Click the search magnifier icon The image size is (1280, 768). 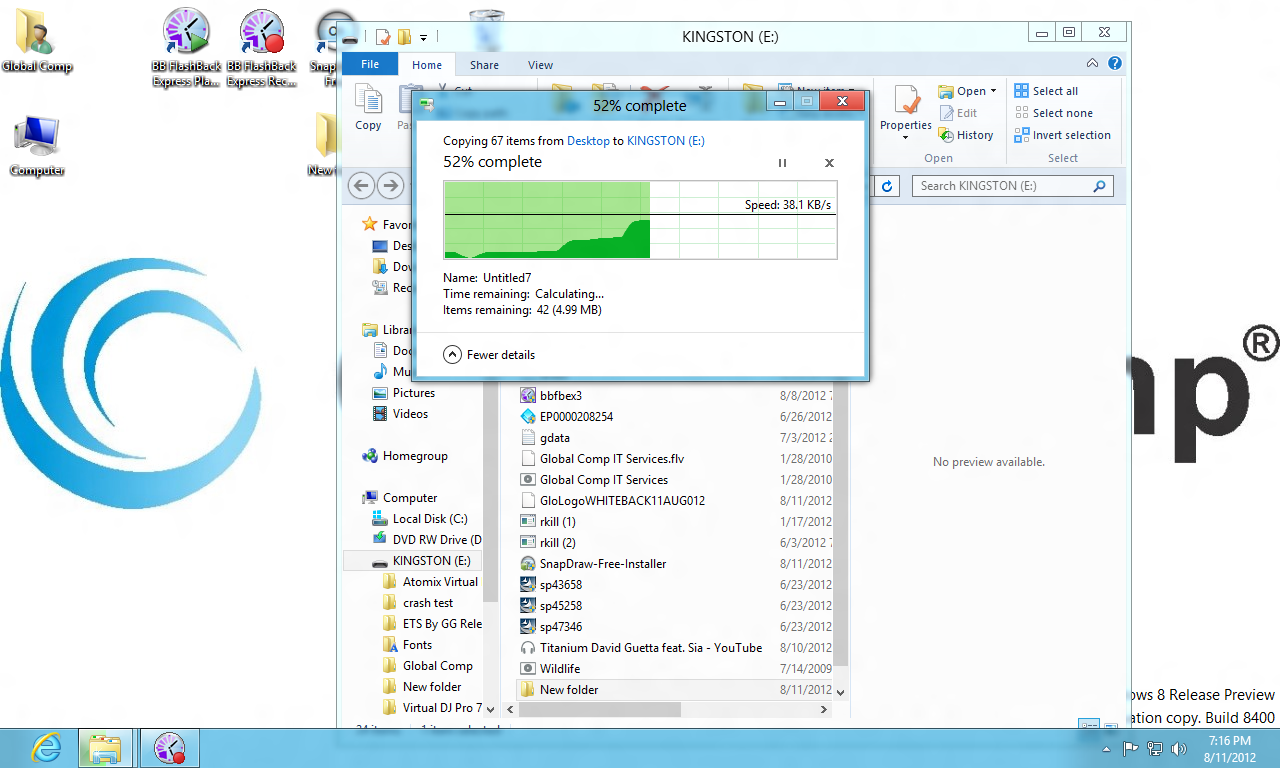point(1100,185)
